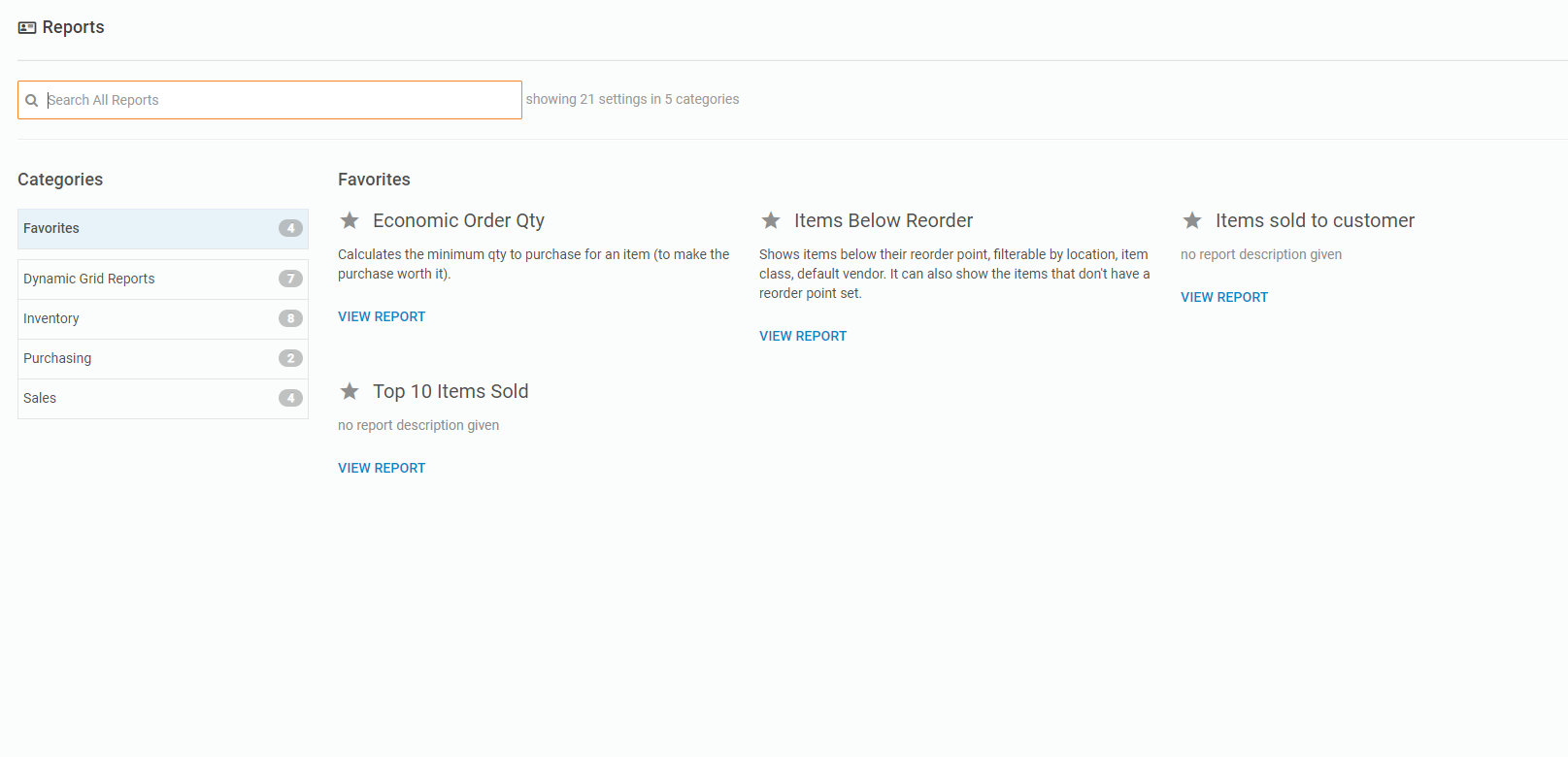The width and height of the screenshot is (1568, 757).
Task: View the Items sold to customer report
Action: coord(1224,298)
